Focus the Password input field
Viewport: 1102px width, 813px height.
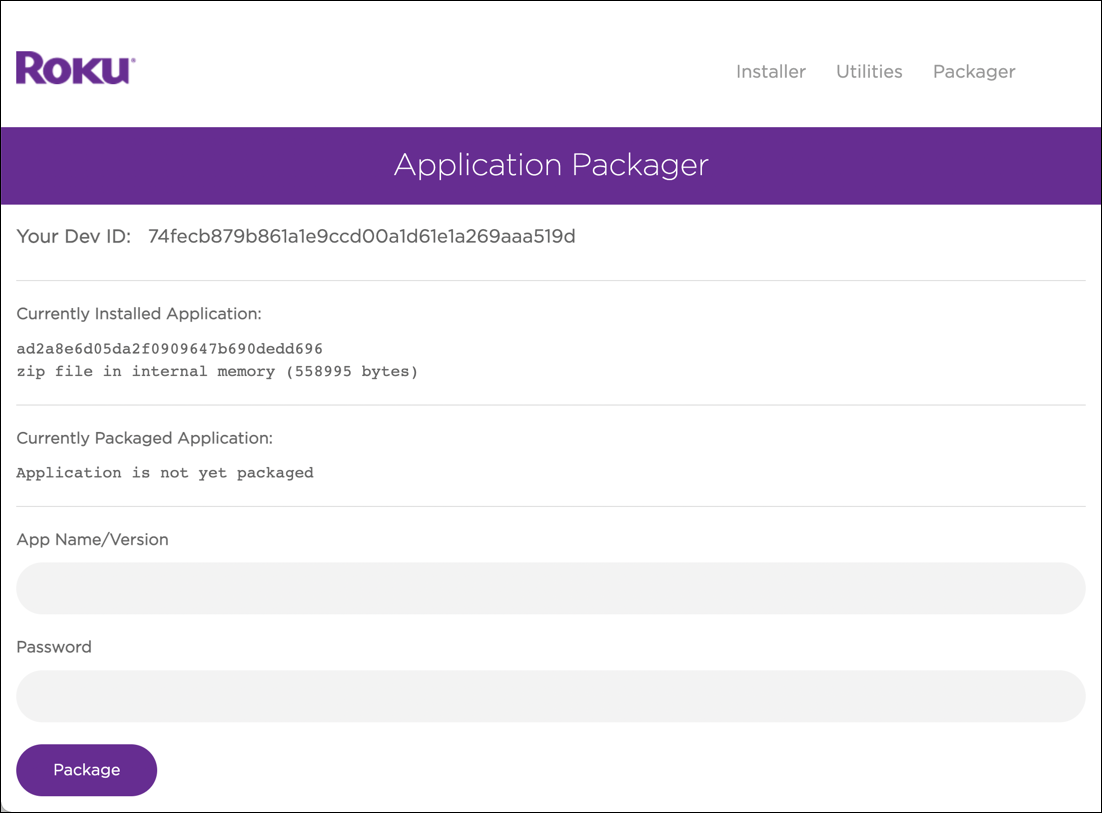coord(551,696)
